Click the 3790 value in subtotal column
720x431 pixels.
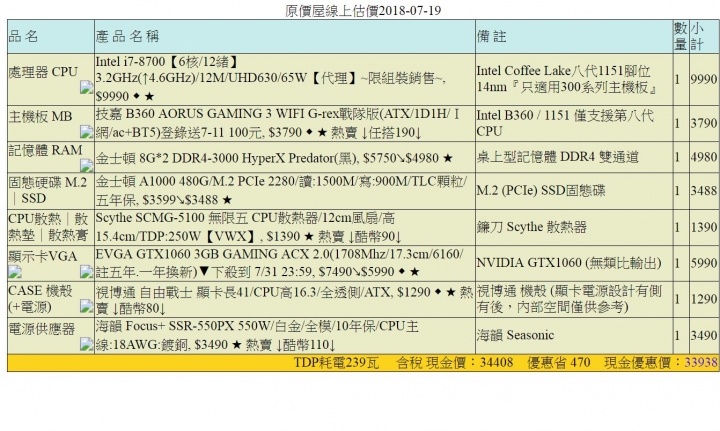703,123
